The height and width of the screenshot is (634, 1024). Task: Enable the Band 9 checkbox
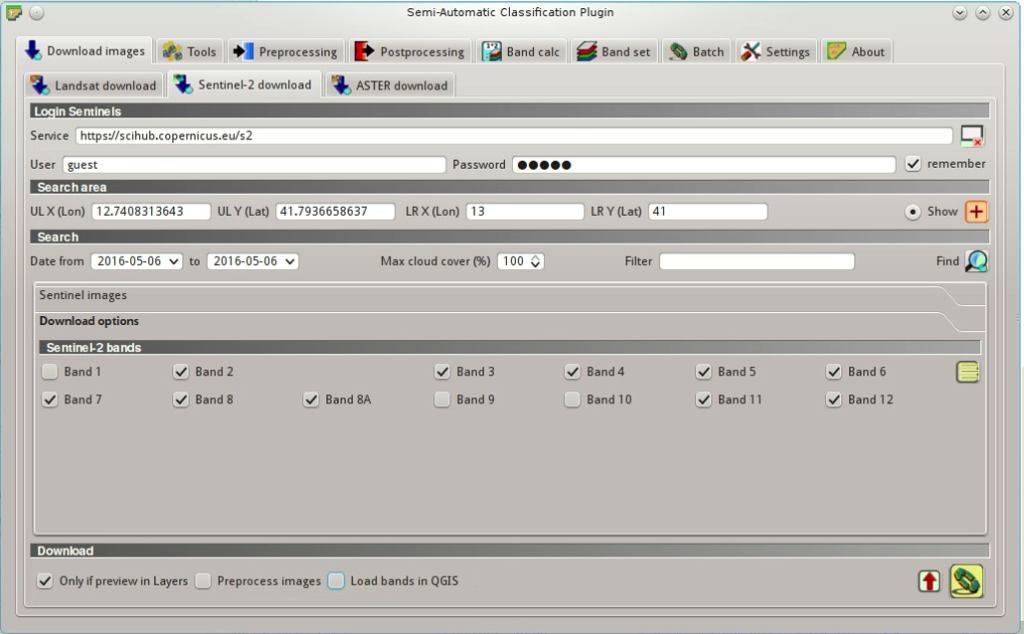(442, 399)
